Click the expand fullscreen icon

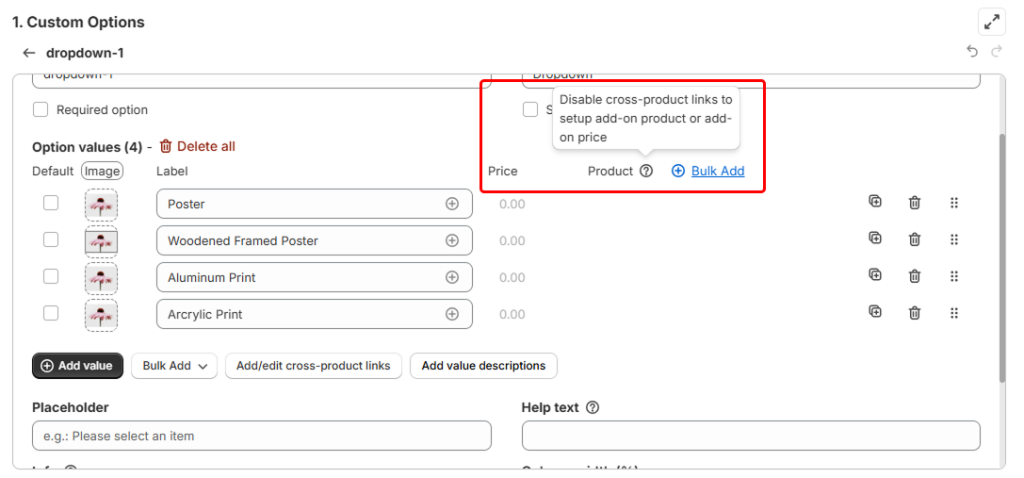(991, 22)
